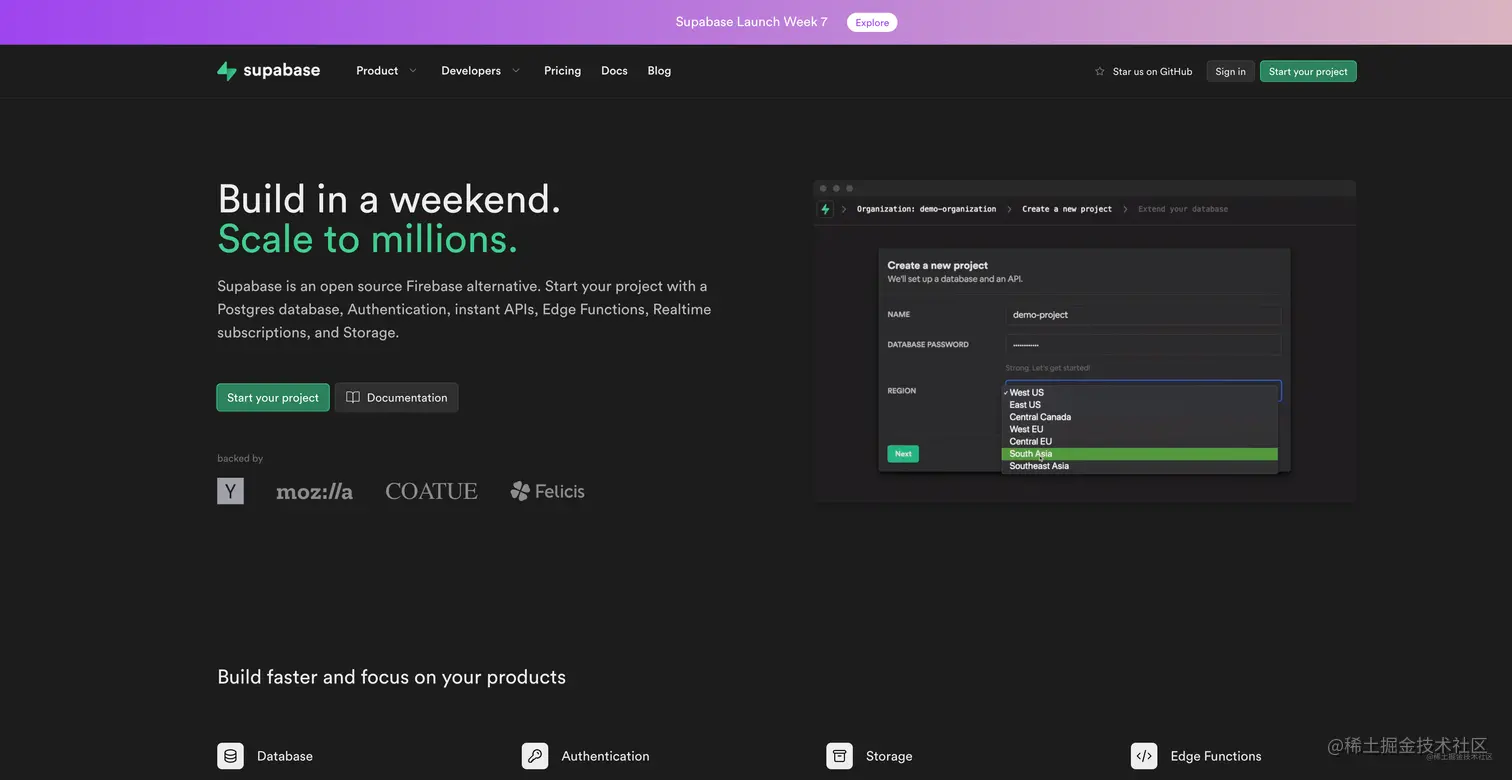Click the supabase wordmark text
1512x780 pixels.
[282, 70]
